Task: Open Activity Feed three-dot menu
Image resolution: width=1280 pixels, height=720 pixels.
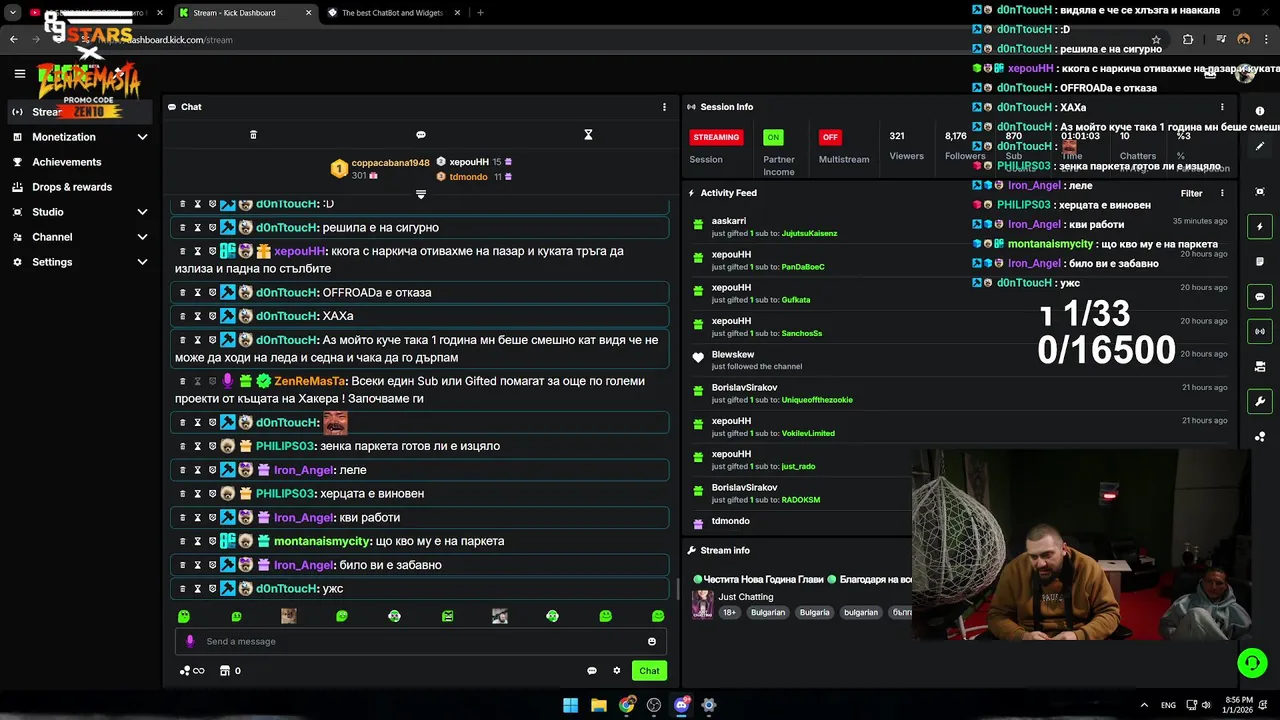Action: (x=1222, y=193)
